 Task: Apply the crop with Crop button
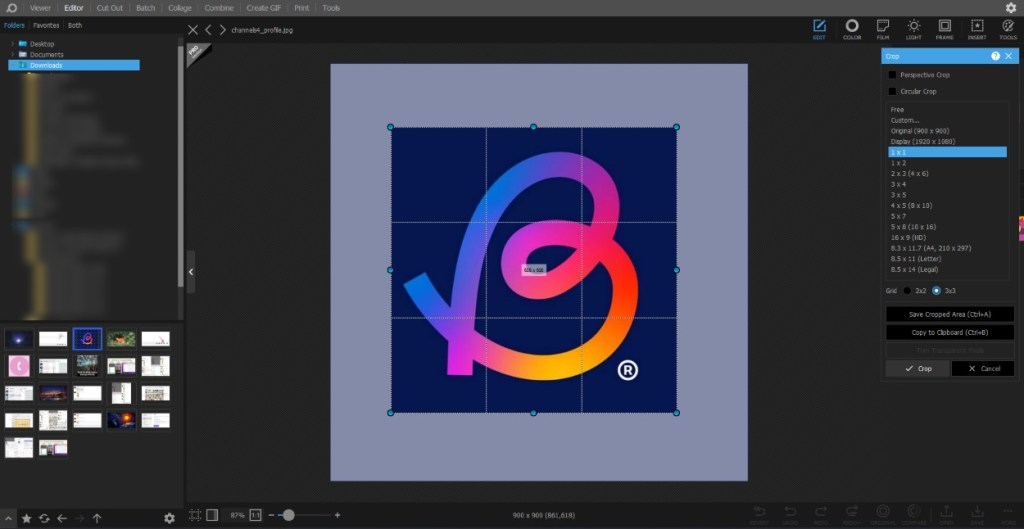(918, 368)
